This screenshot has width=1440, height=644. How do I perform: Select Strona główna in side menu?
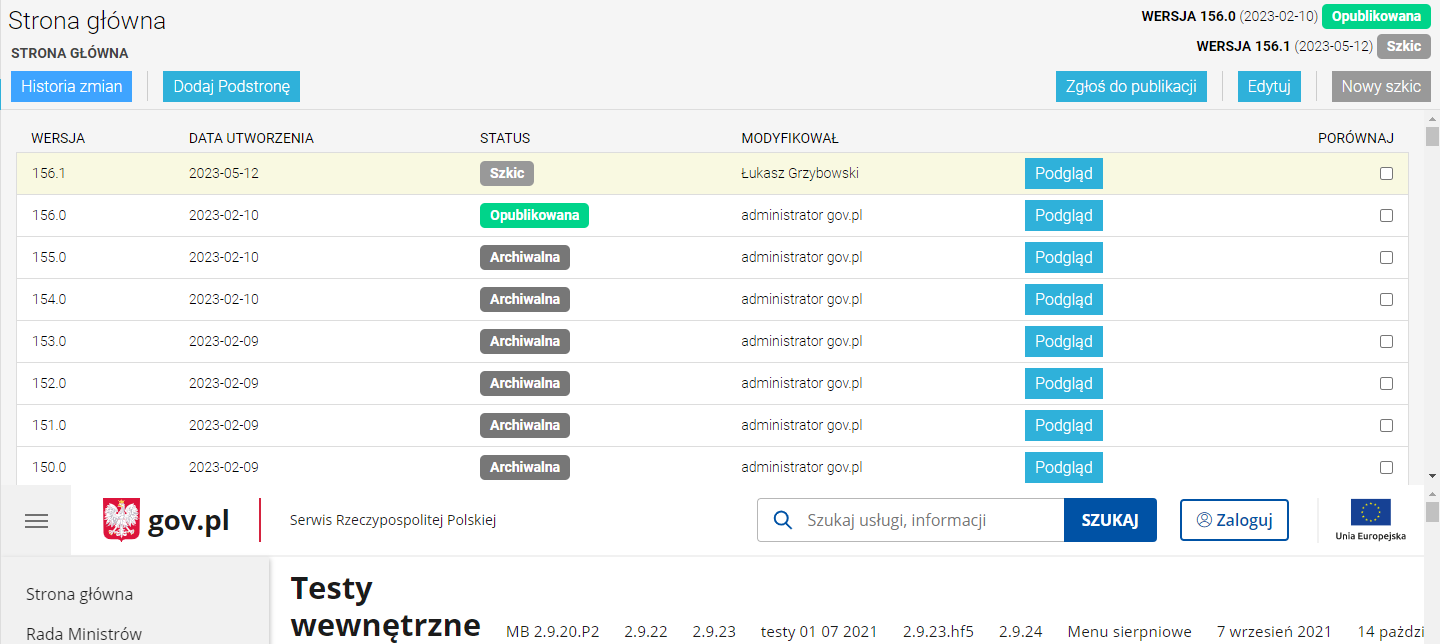[79, 594]
